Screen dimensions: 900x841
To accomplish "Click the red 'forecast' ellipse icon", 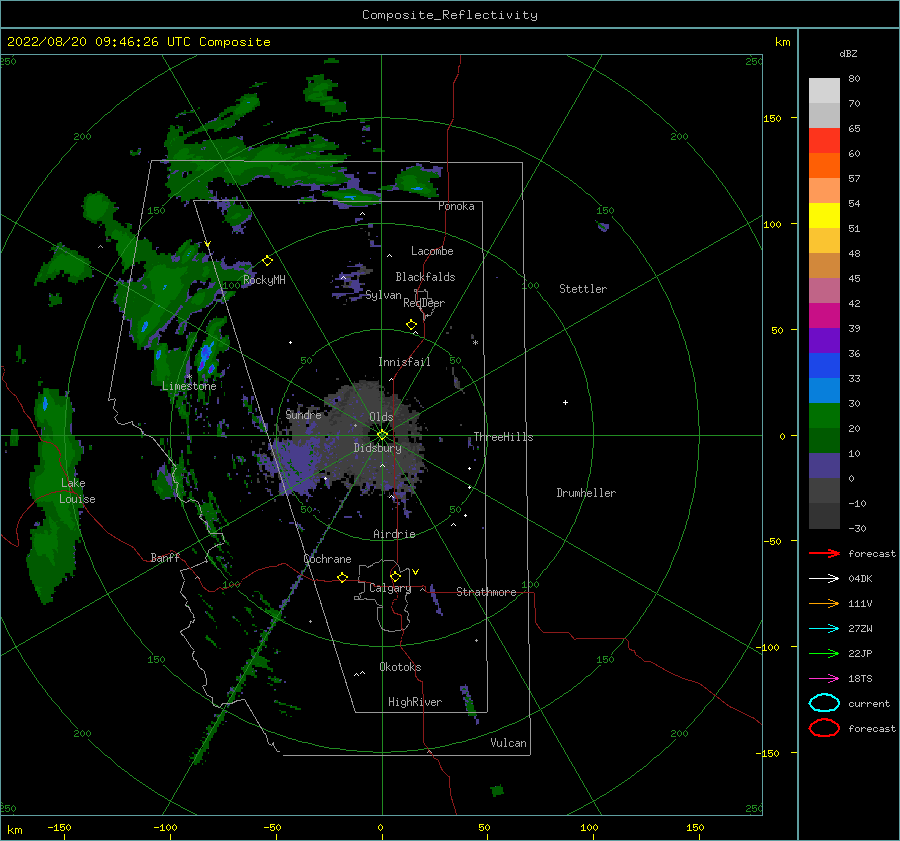I will pyautogui.click(x=824, y=728).
